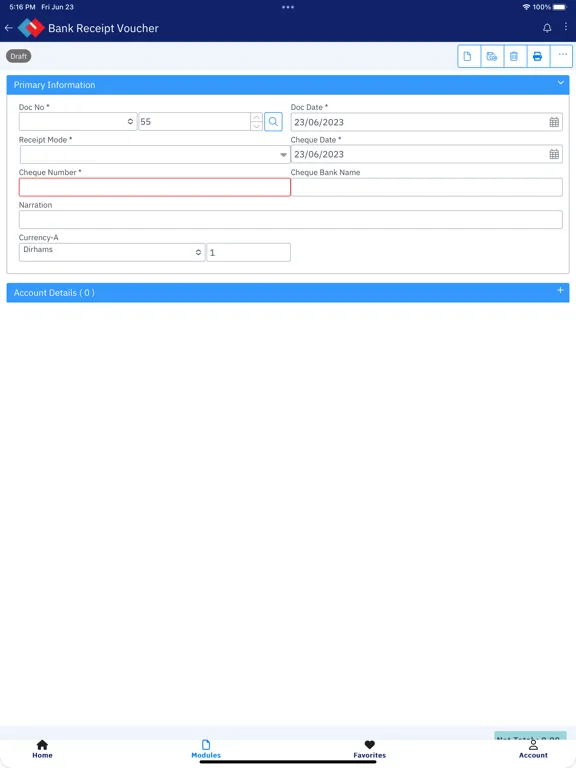Click the Draft status badge
Screen dimensions: 576x768
point(19,56)
